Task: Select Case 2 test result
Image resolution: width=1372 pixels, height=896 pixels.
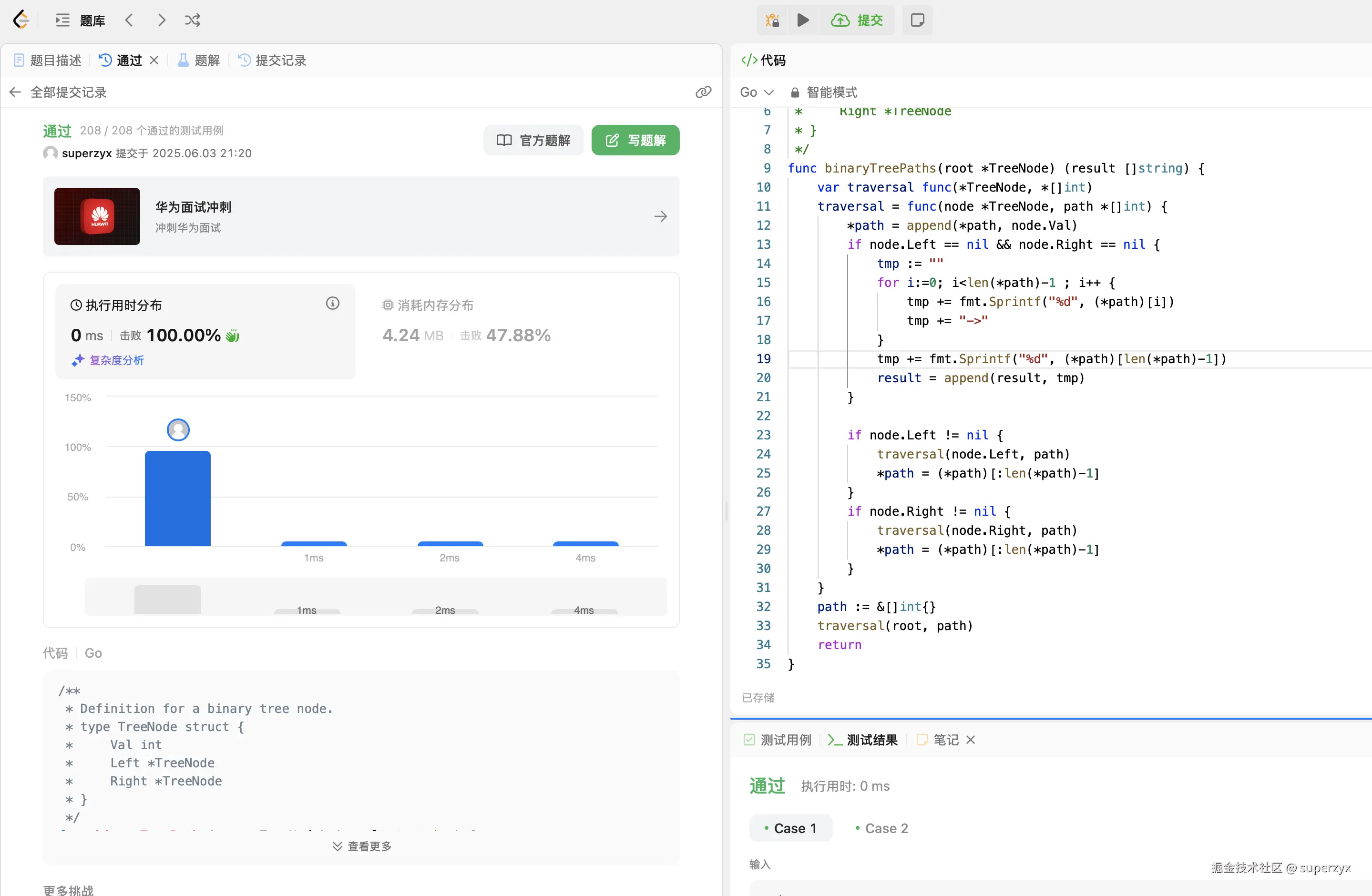Action: (x=881, y=828)
